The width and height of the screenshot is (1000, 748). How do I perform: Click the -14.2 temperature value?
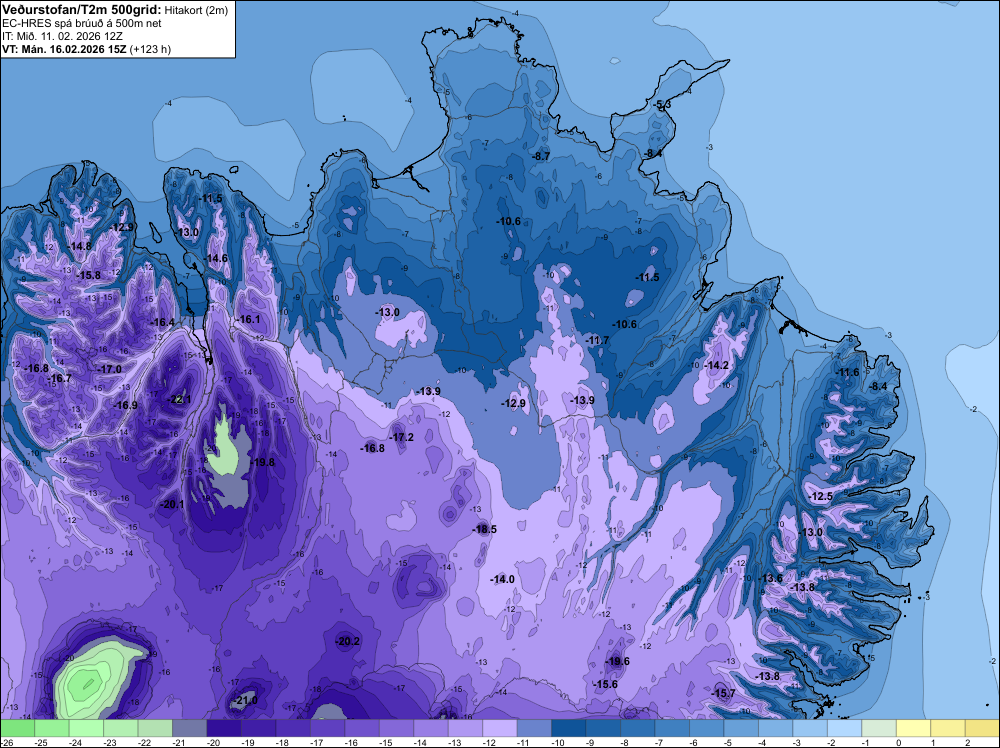(717, 365)
